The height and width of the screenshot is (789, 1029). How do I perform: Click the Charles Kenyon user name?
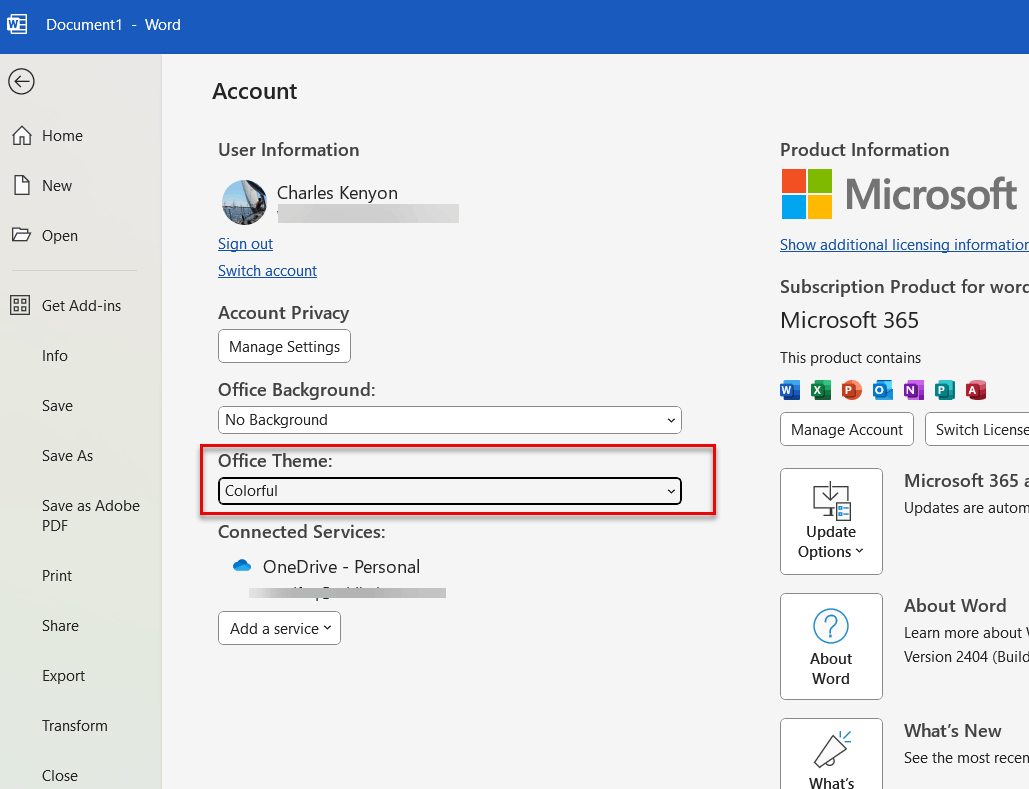click(337, 192)
